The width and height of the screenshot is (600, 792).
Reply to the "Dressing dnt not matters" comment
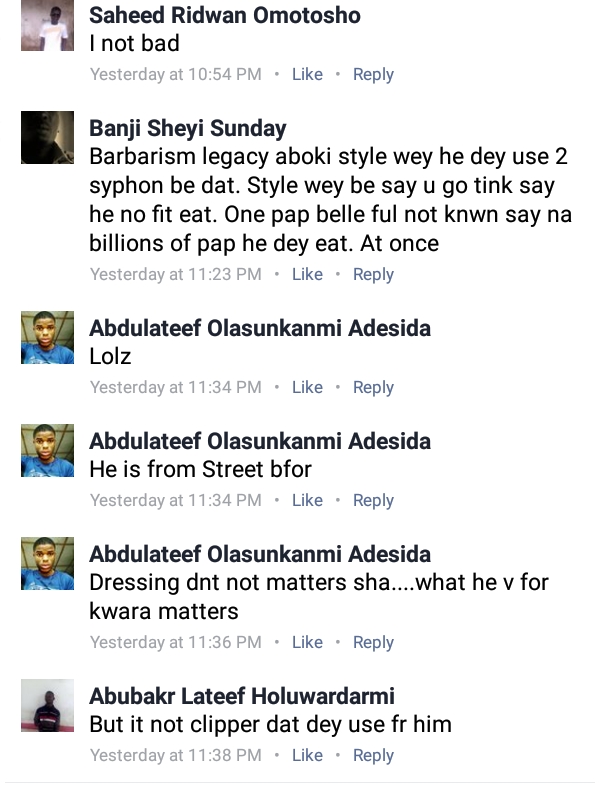point(373,642)
